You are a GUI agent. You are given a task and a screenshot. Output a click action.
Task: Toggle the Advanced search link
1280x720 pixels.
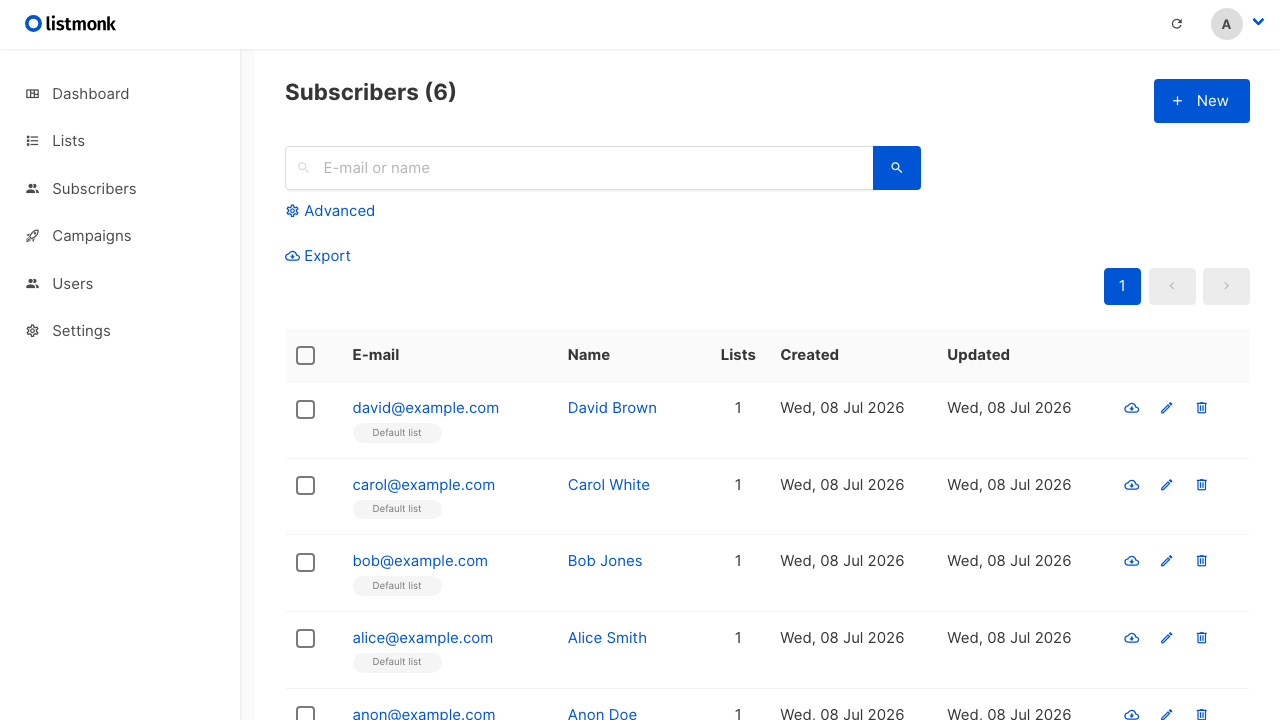330,211
